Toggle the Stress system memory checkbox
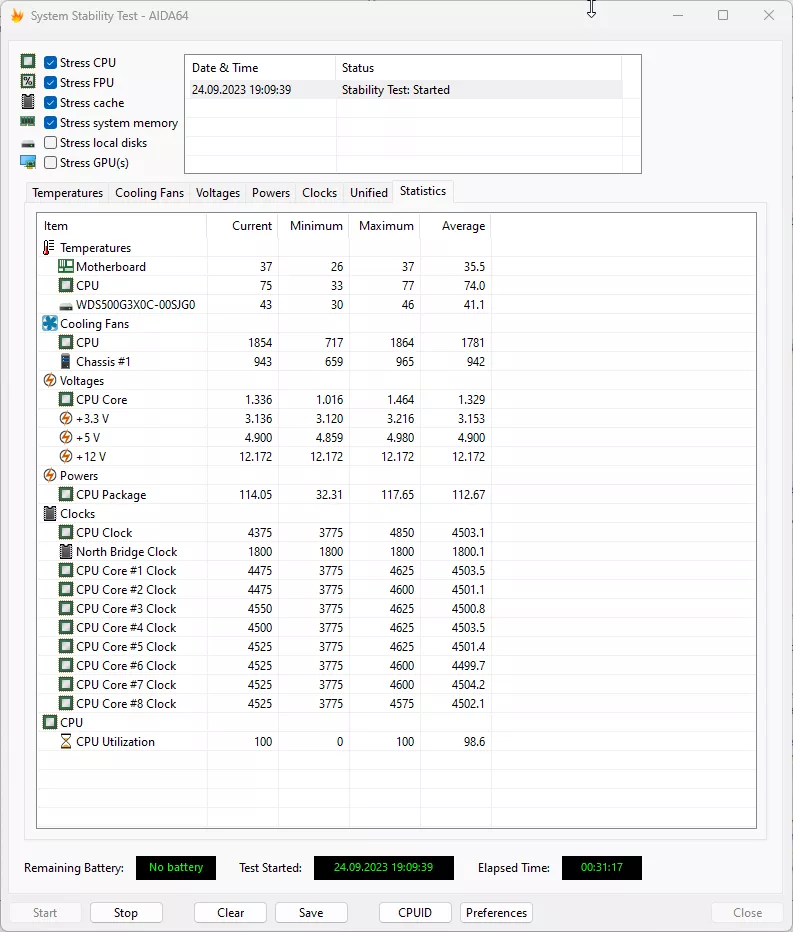This screenshot has height=932, width=793. click(51, 122)
